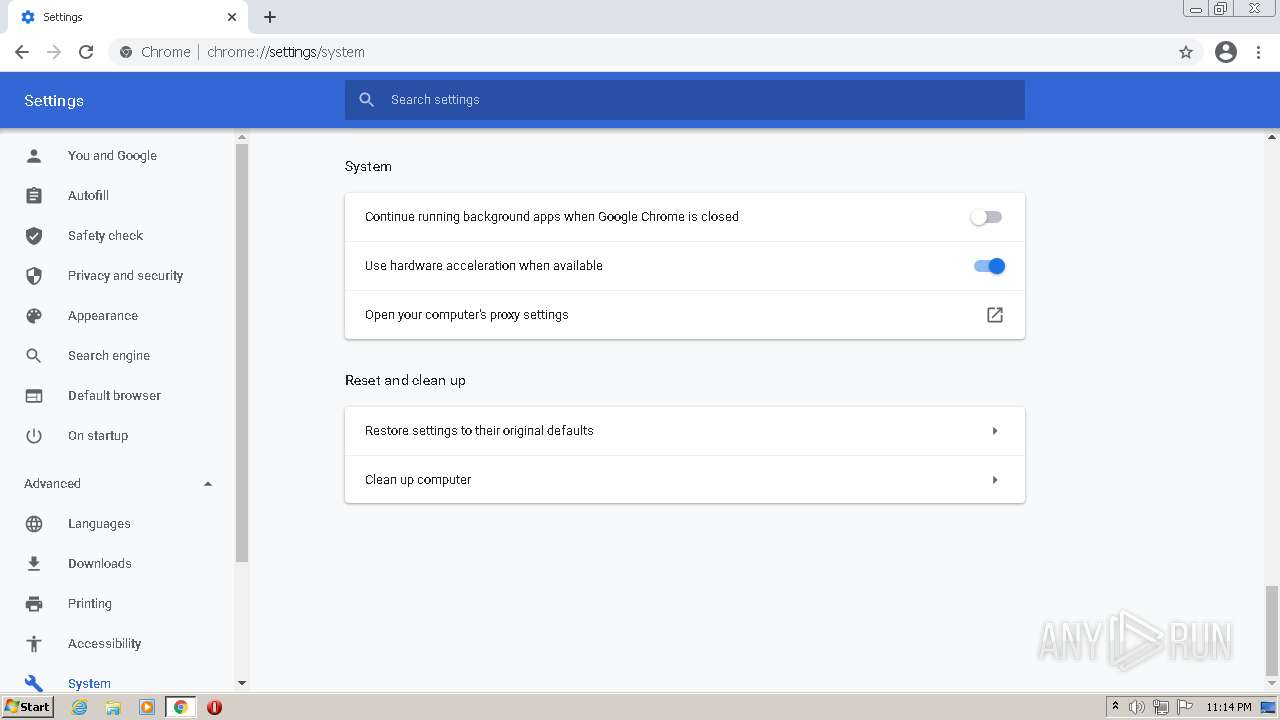Screen dimensions: 1280x720
Task: Bookmark this page with the star icon
Action: pyautogui.click(x=1186, y=52)
